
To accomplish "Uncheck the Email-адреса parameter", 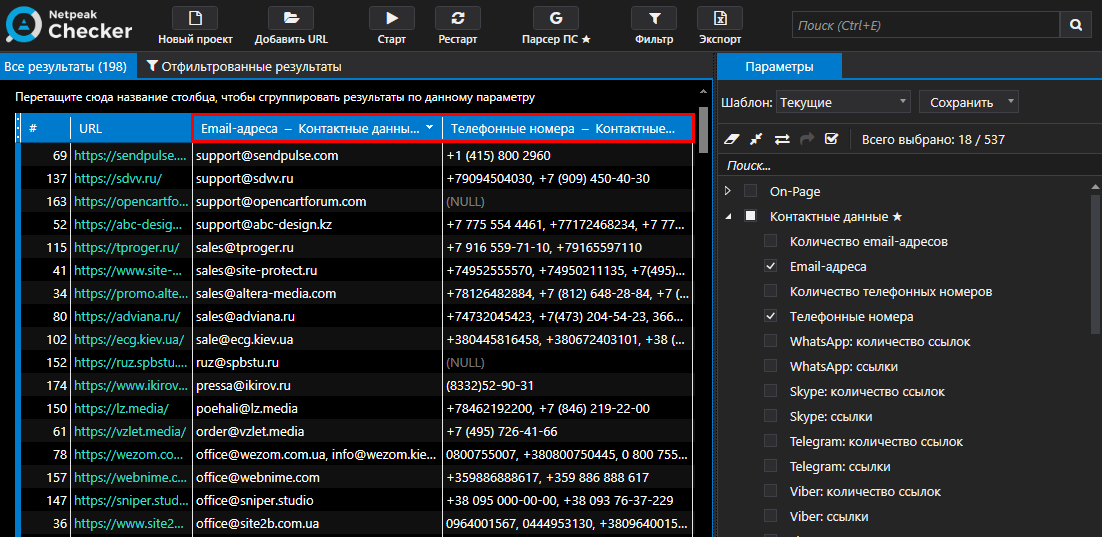I will 771,266.
